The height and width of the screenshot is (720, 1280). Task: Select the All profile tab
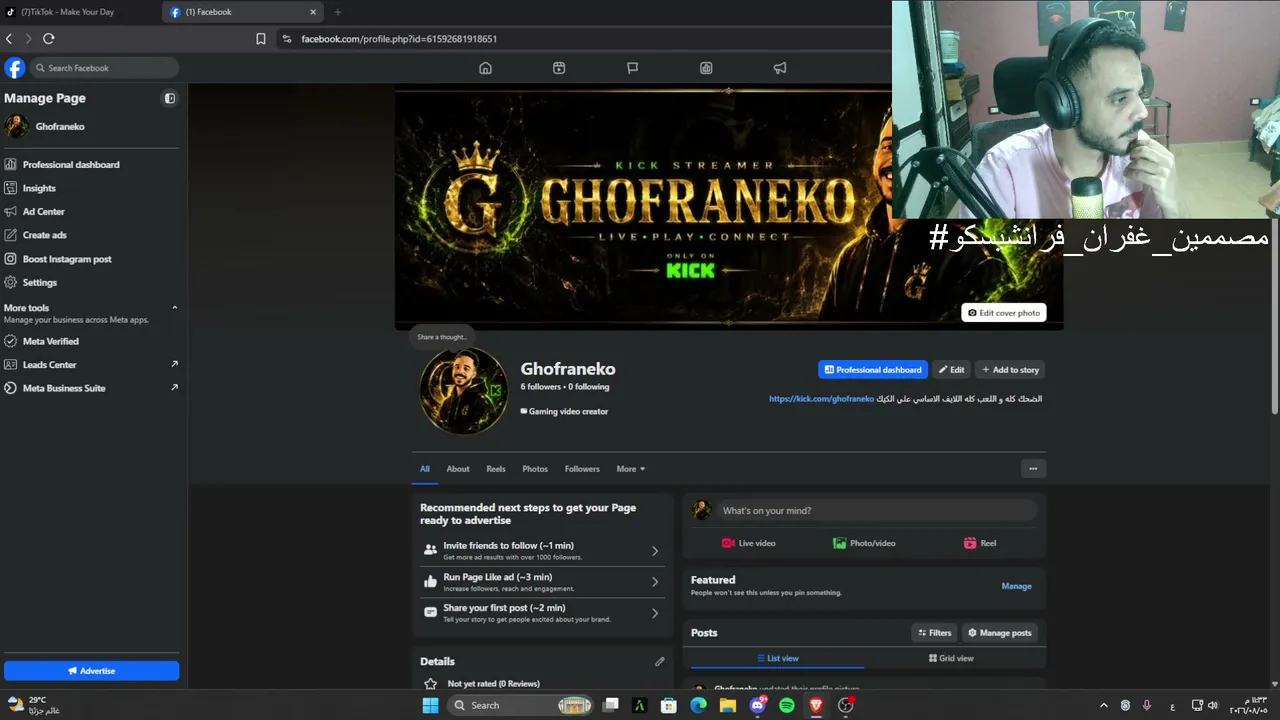click(x=425, y=469)
